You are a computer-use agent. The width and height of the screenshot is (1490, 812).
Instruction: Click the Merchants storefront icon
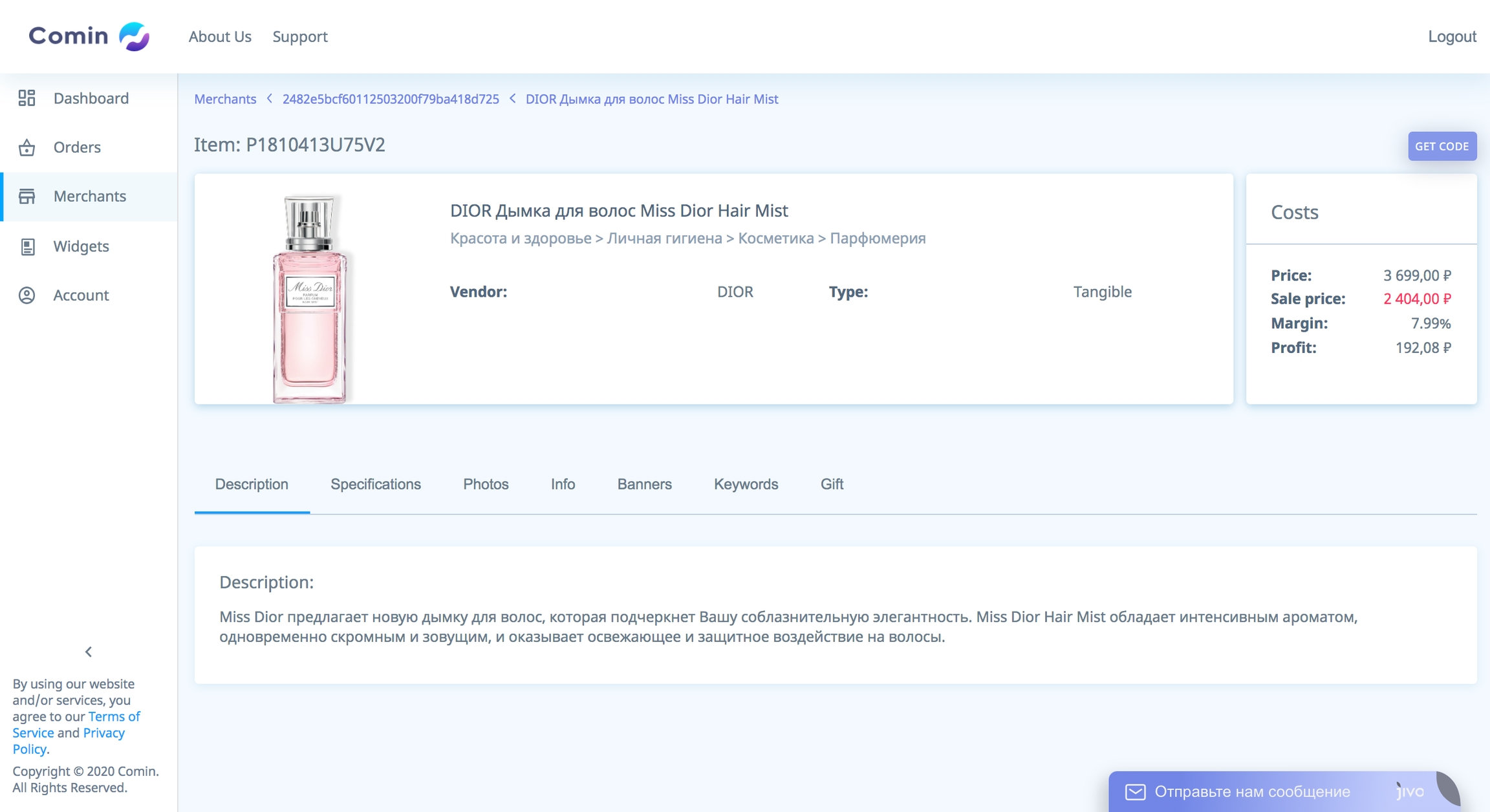pyautogui.click(x=27, y=197)
